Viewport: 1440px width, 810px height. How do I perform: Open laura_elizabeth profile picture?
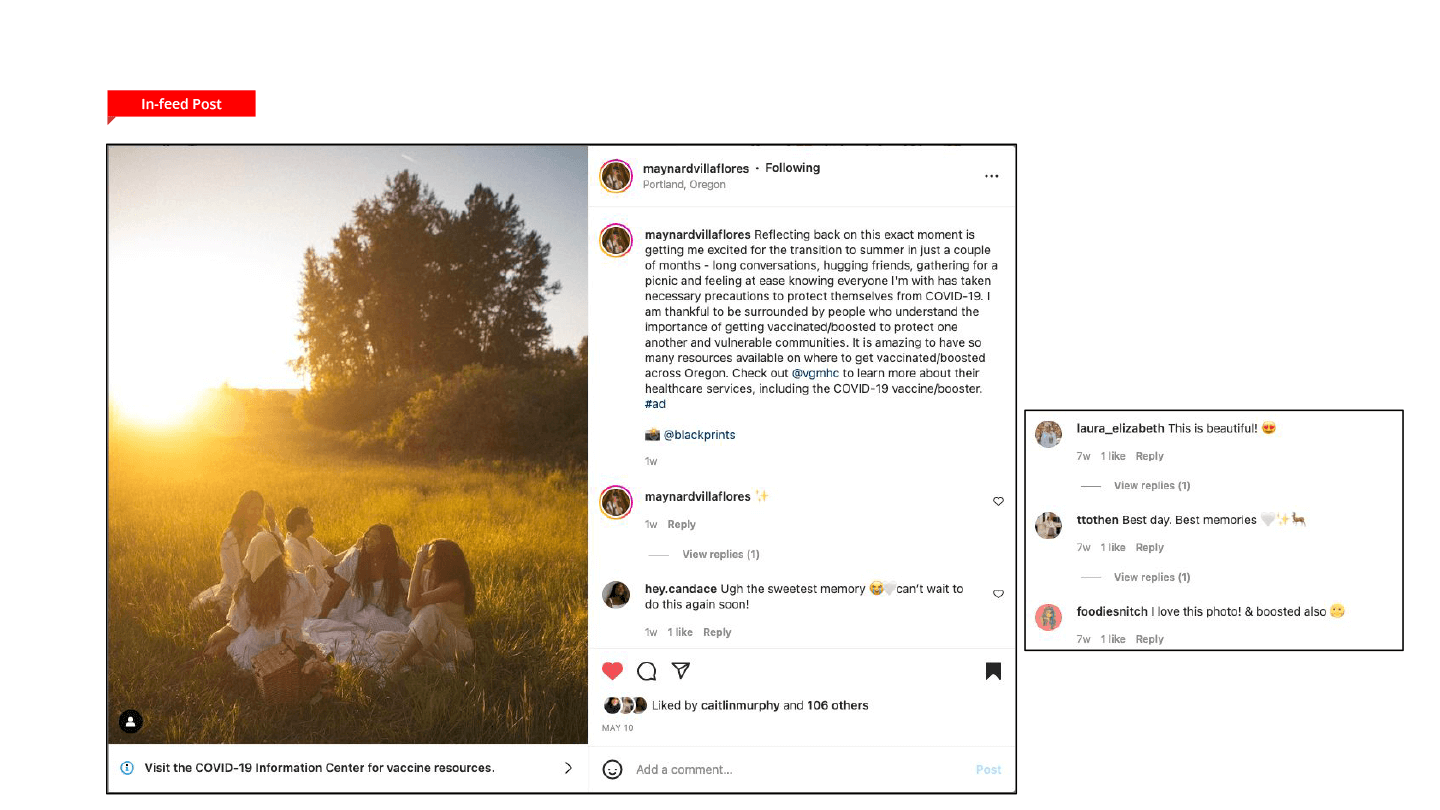coord(1048,435)
